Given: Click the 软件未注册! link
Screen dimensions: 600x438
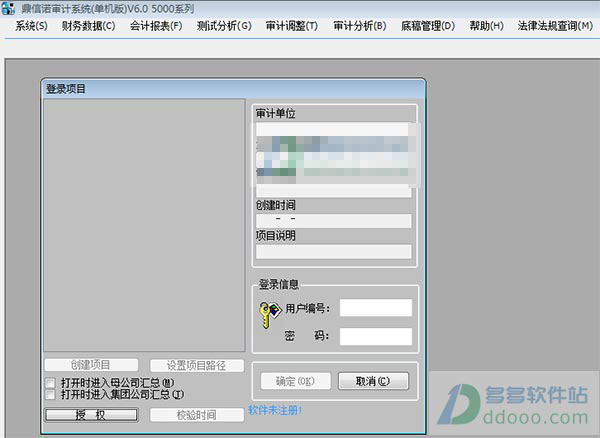Looking at the screenshot, I should pyautogui.click(x=275, y=410).
